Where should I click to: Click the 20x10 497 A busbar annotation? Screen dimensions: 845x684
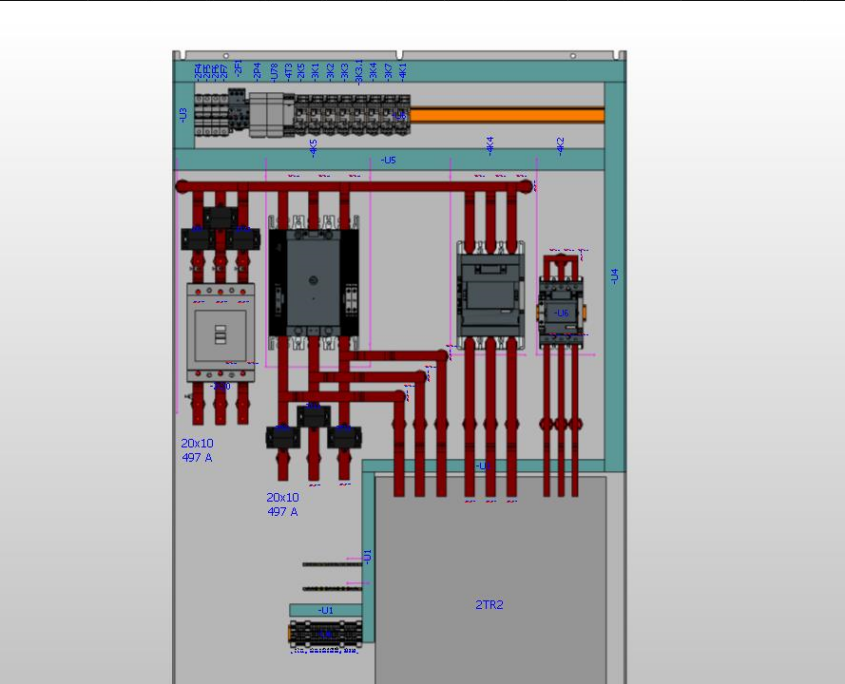[196, 448]
